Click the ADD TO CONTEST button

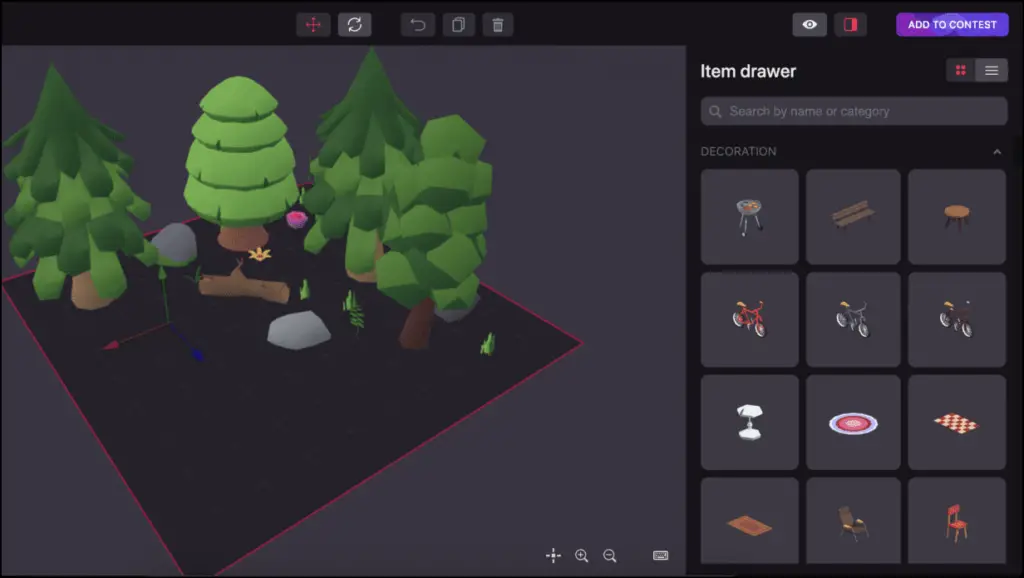952,25
